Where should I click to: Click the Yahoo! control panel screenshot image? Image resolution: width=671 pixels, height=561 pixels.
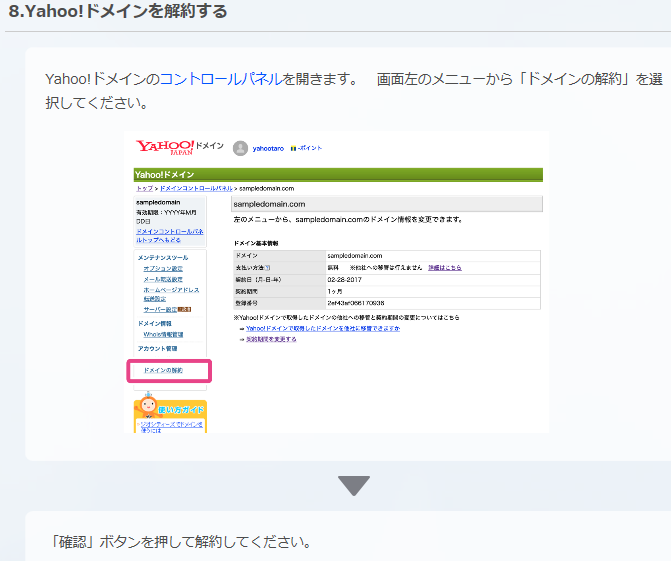click(x=336, y=282)
